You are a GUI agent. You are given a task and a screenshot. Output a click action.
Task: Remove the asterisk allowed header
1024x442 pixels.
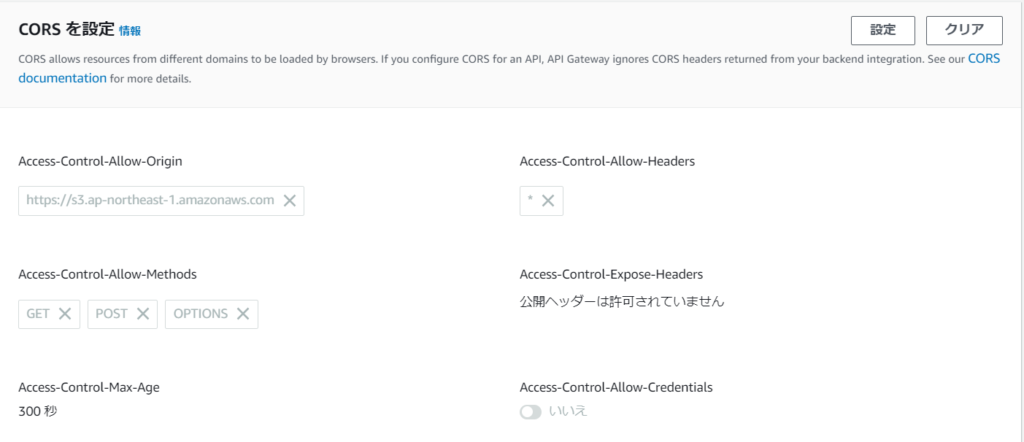(548, 200)
